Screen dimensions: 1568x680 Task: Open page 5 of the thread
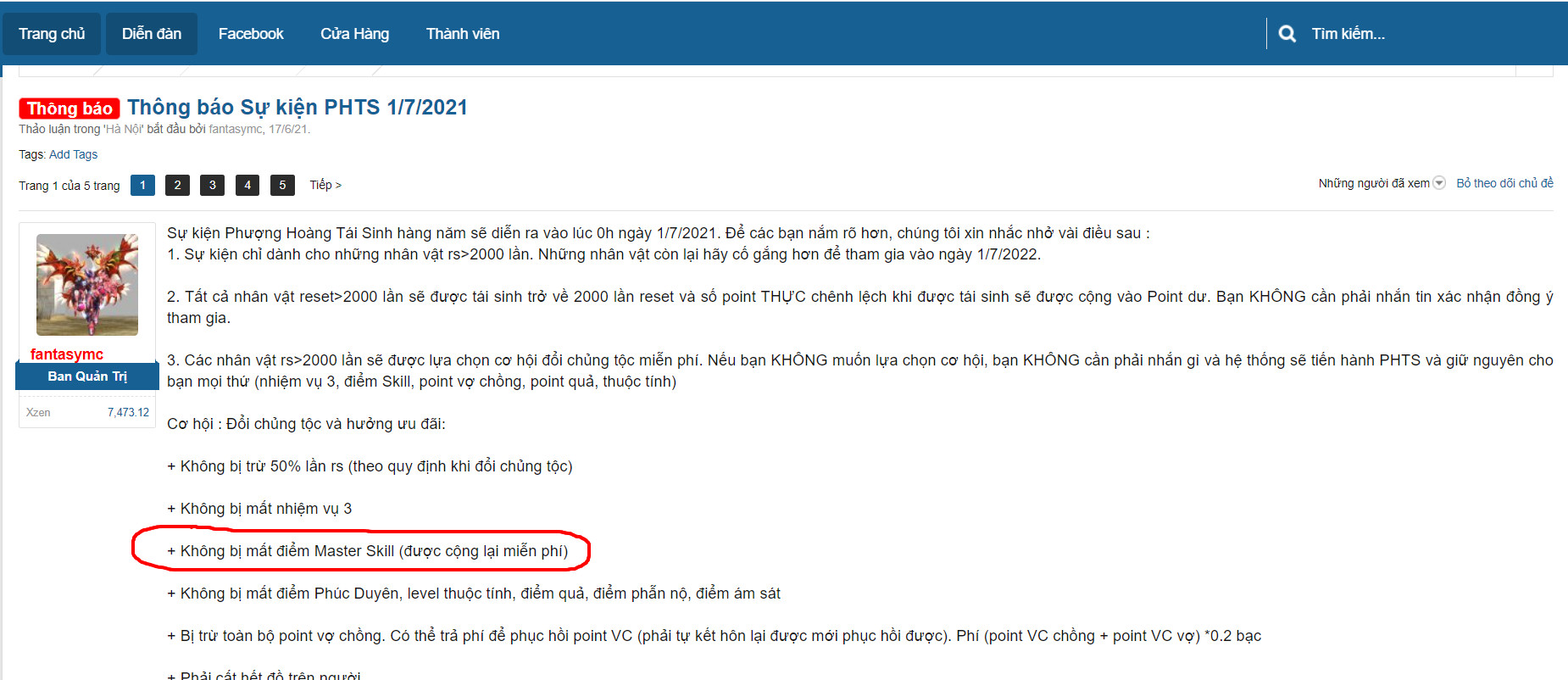(x=282, y=185)
